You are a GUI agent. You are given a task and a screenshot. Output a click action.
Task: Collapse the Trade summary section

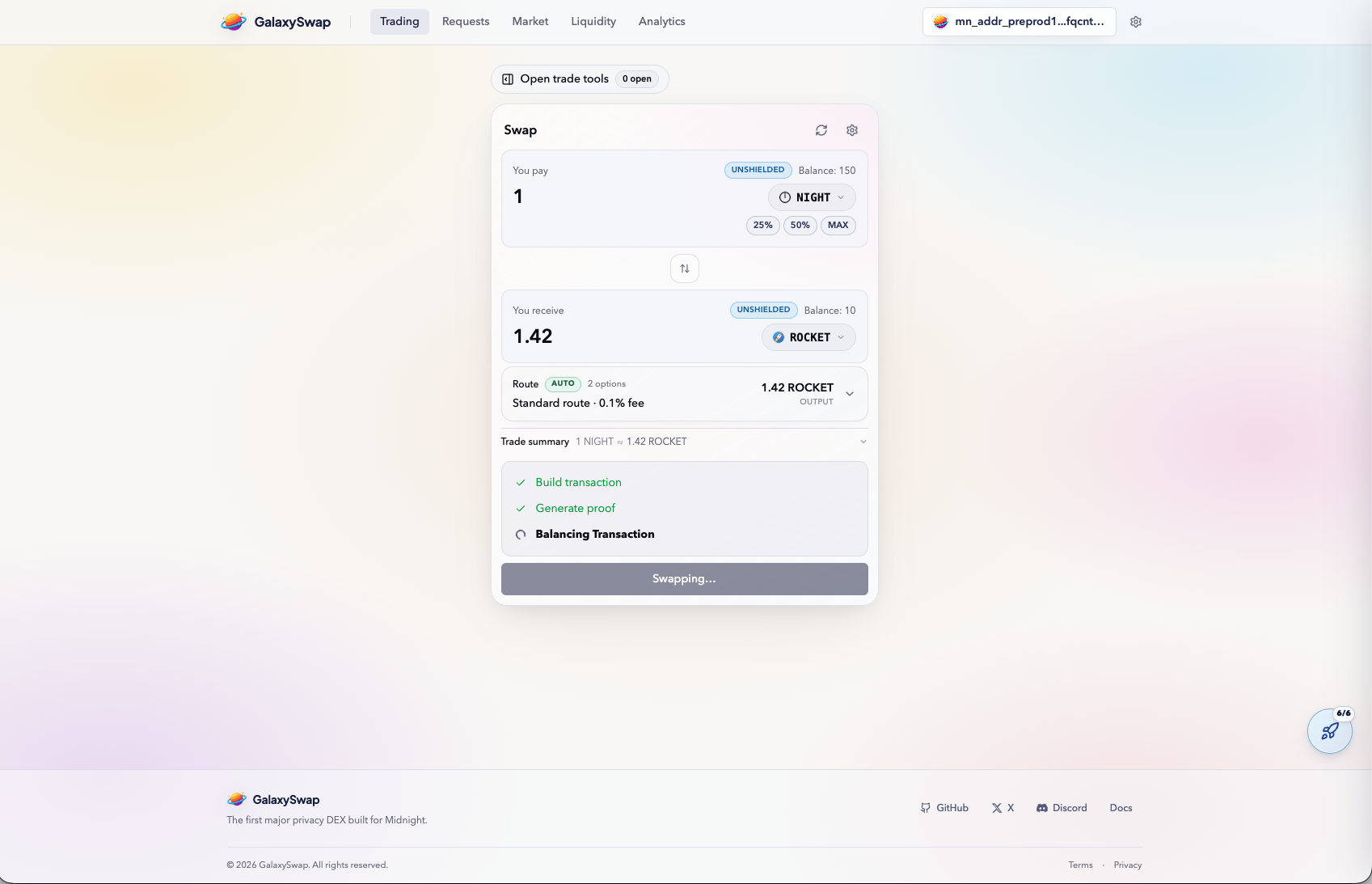[x=862, y=441]
